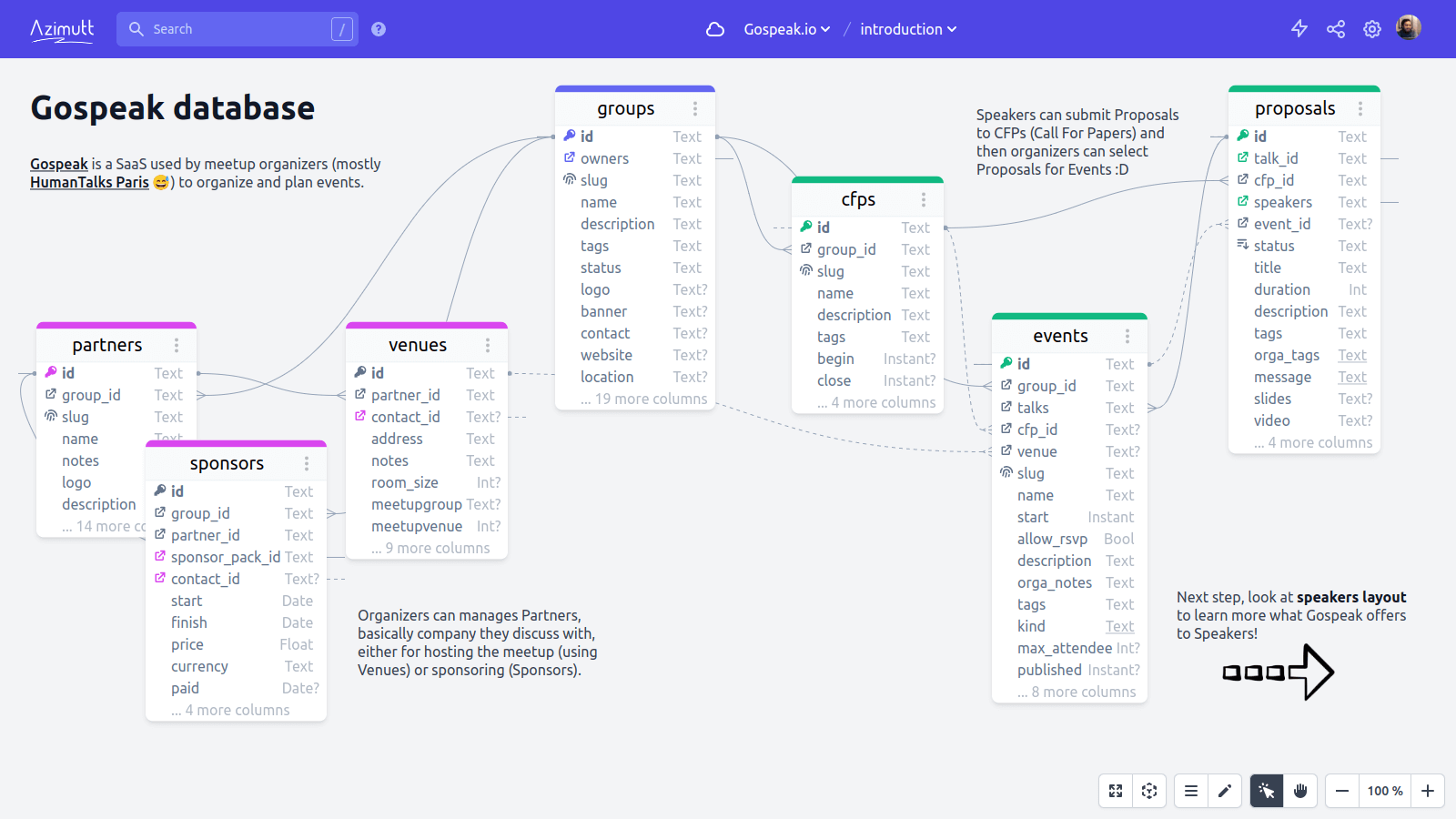Click the owners foreign key icon in groups

pos(570,157)
